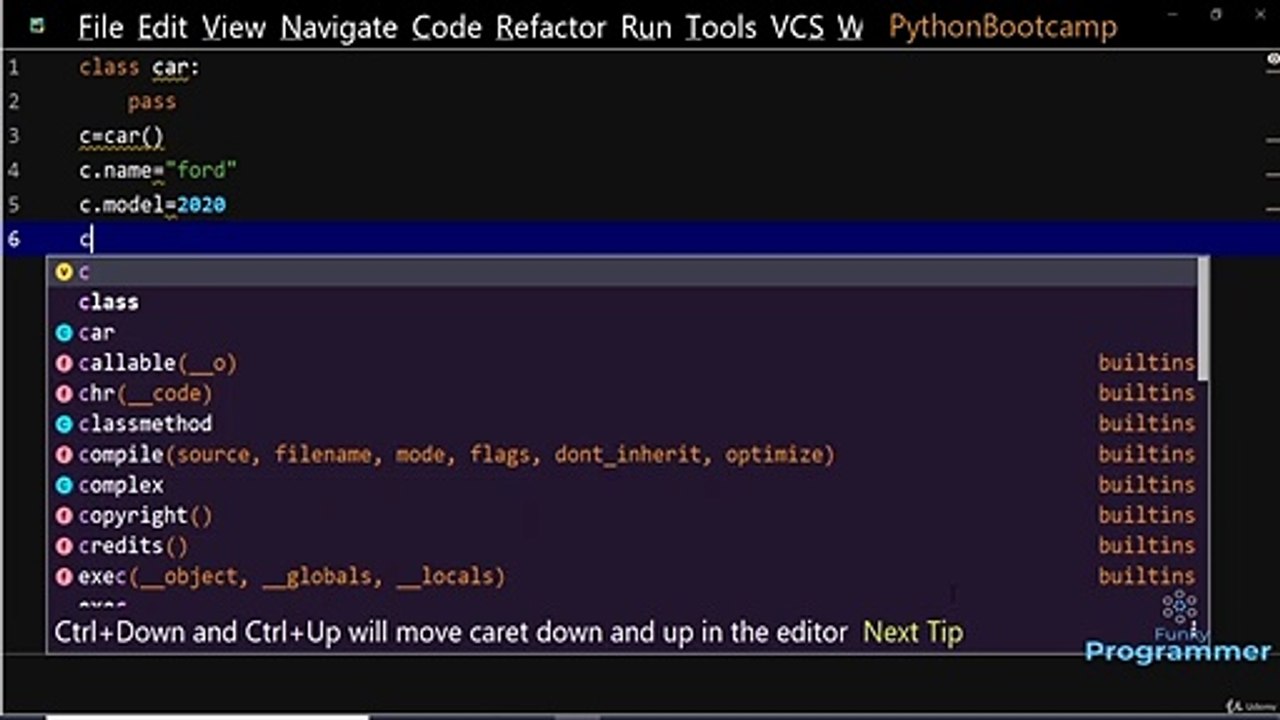Click the function icon beside 'credits()'
1280x720 pixels.
pos(64,546)
